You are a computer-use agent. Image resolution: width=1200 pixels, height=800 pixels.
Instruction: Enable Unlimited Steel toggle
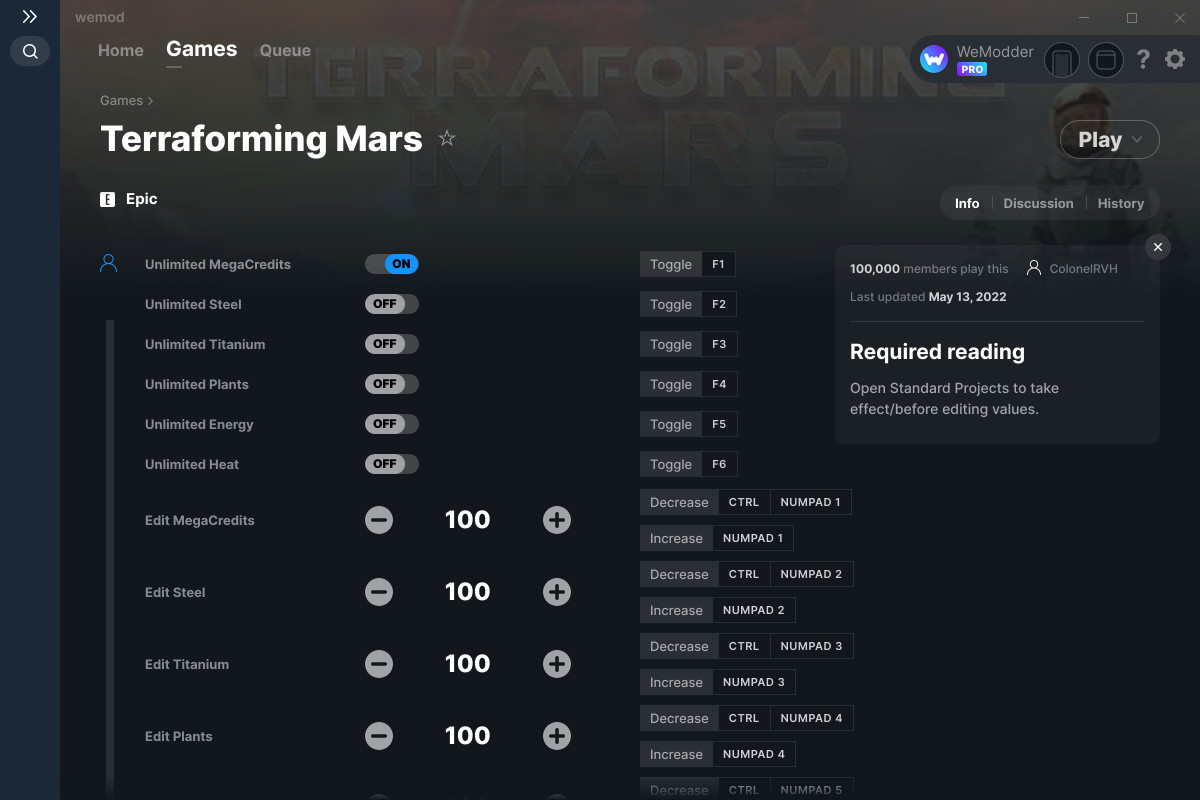point(392,304)
